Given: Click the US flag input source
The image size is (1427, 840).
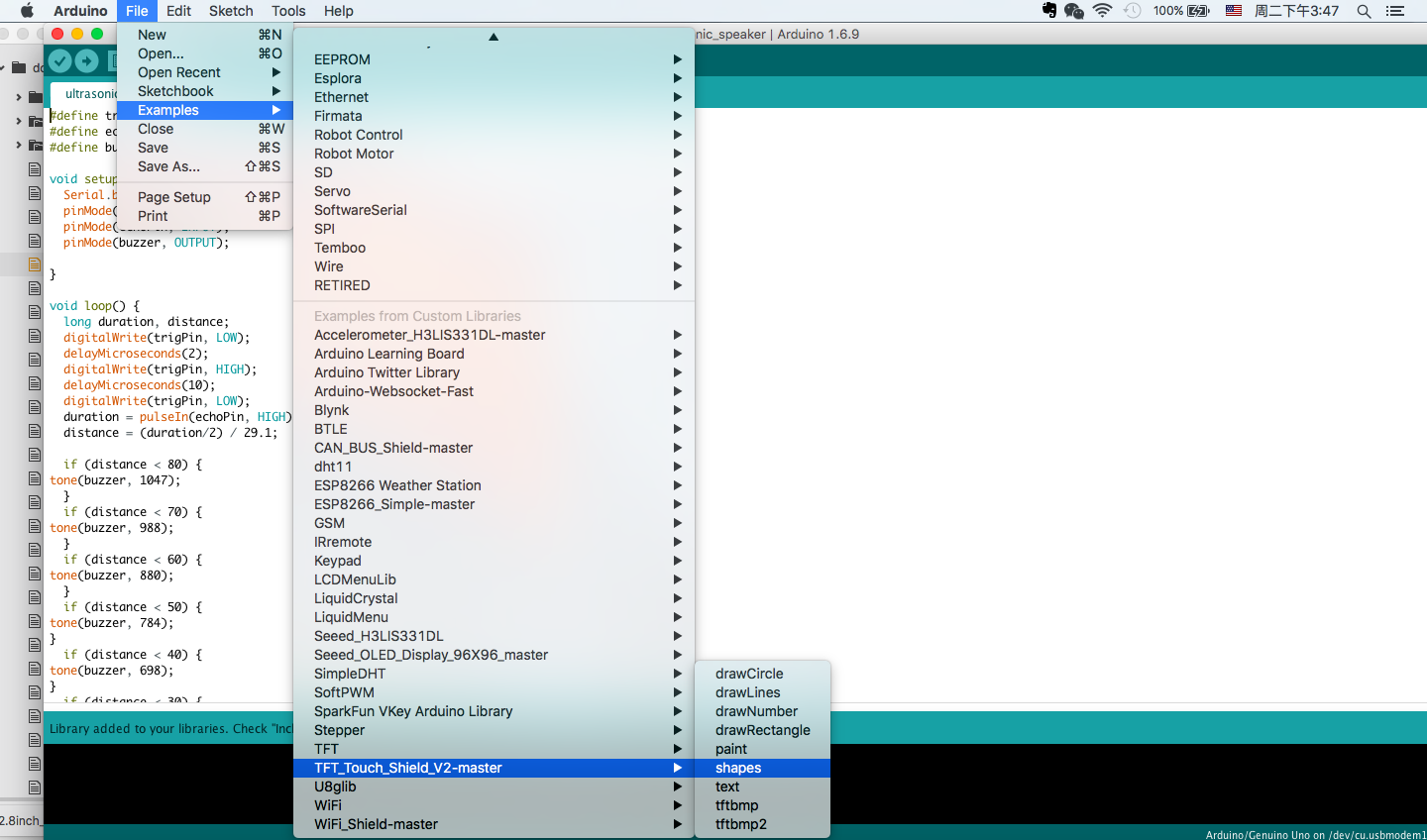Looking at the screenshot, I should click(1234, 11).
